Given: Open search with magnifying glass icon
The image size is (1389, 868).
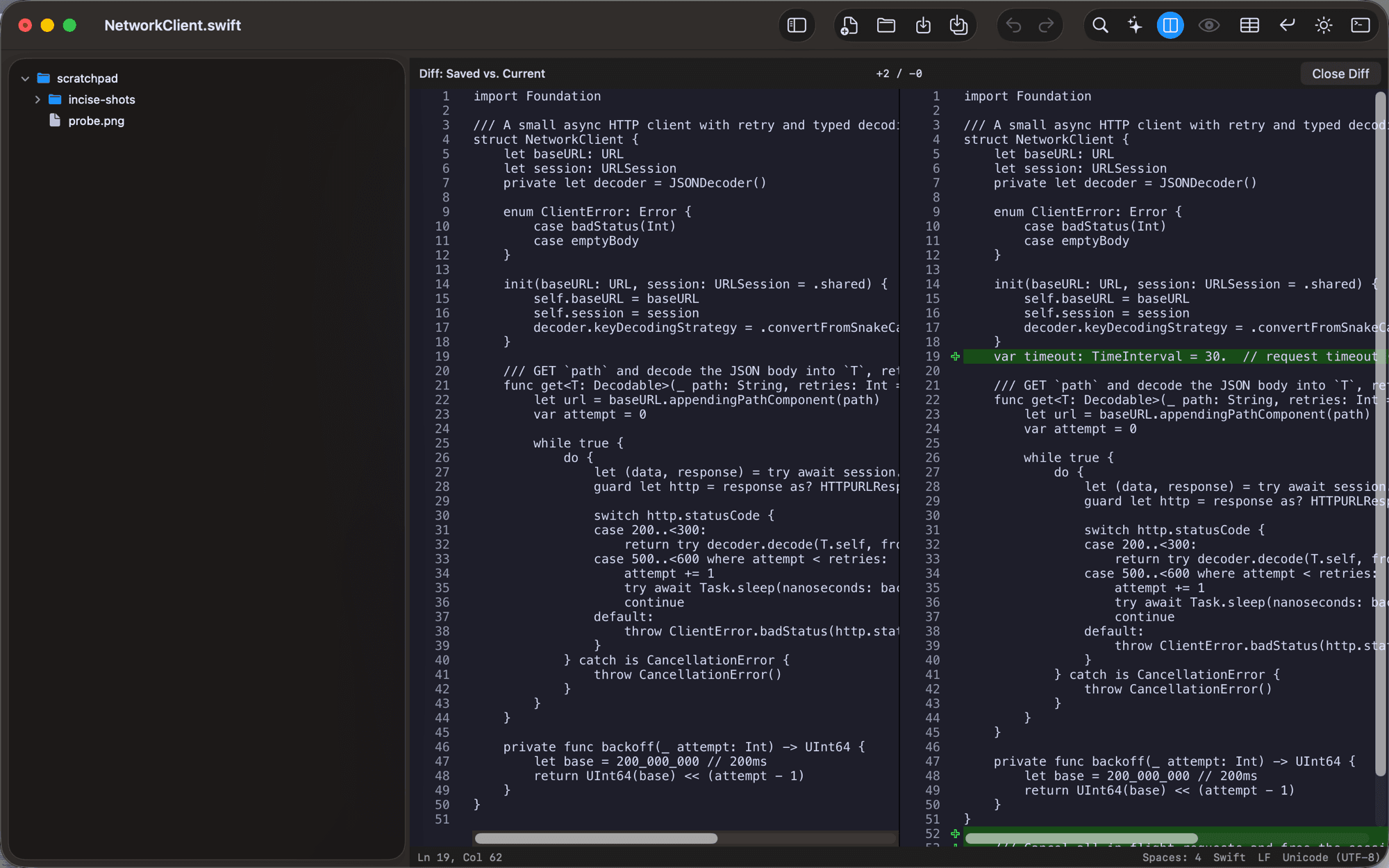Looking at the screenshot, I should [1100, 26].
